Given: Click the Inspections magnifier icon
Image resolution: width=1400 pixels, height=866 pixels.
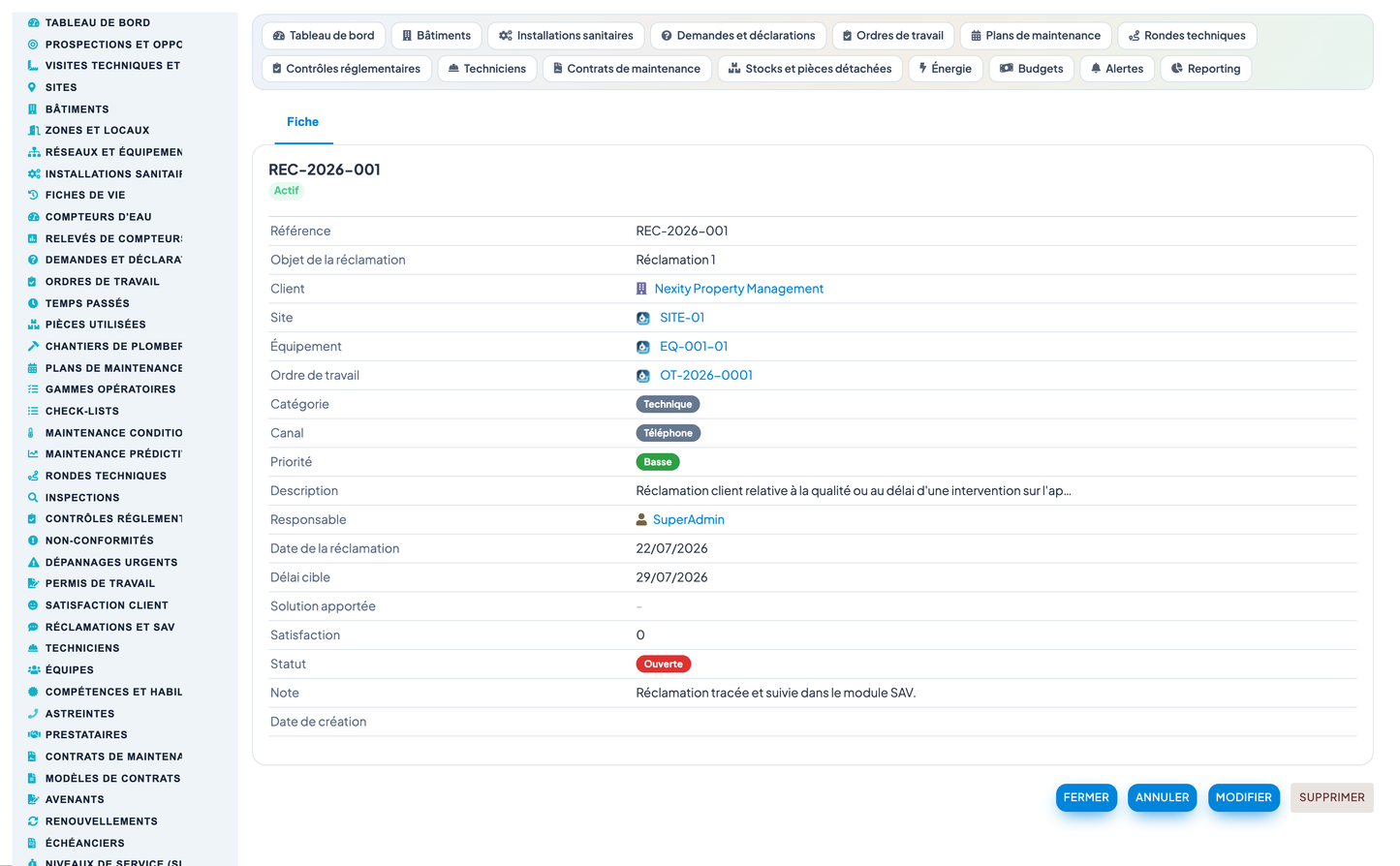Looking at the screenshot, I should click(33, 498).
